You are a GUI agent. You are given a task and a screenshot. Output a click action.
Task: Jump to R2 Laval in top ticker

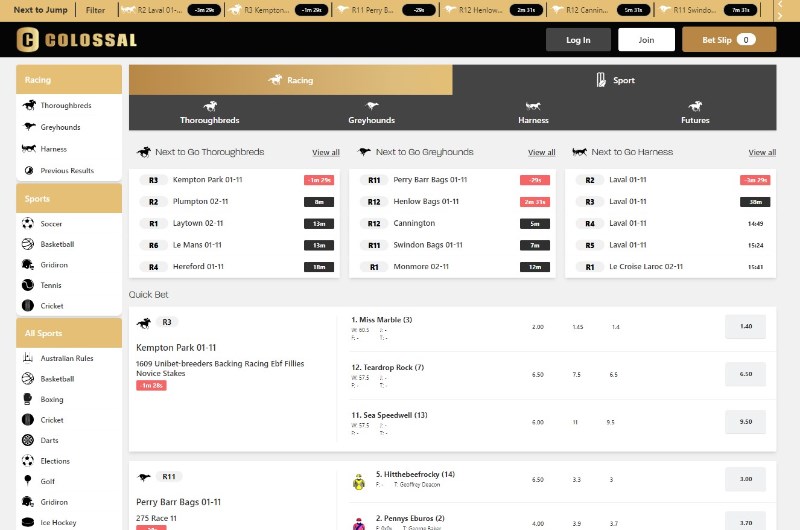pyautogui.click(x=171, y=10)
